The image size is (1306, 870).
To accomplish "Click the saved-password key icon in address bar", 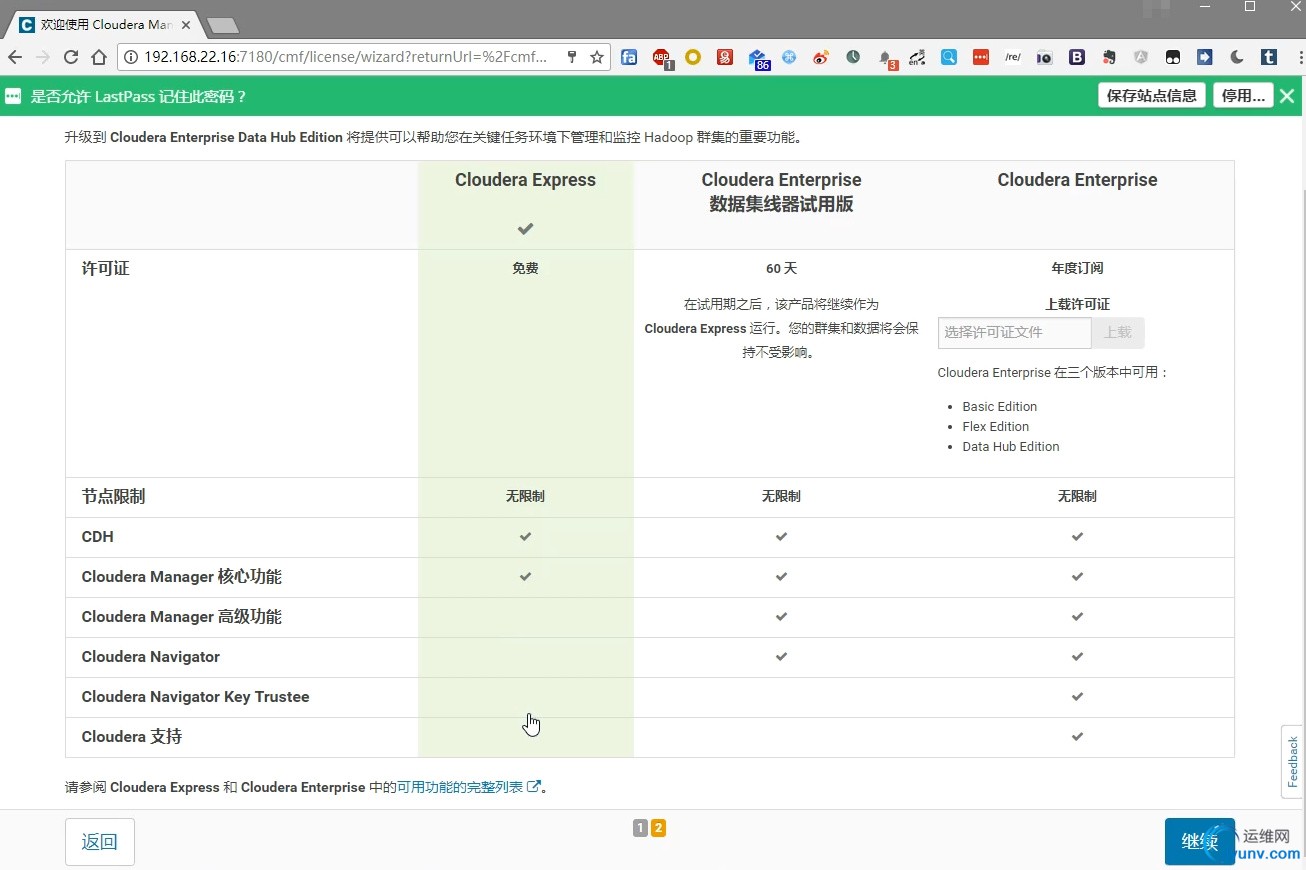I will point(572,57).
